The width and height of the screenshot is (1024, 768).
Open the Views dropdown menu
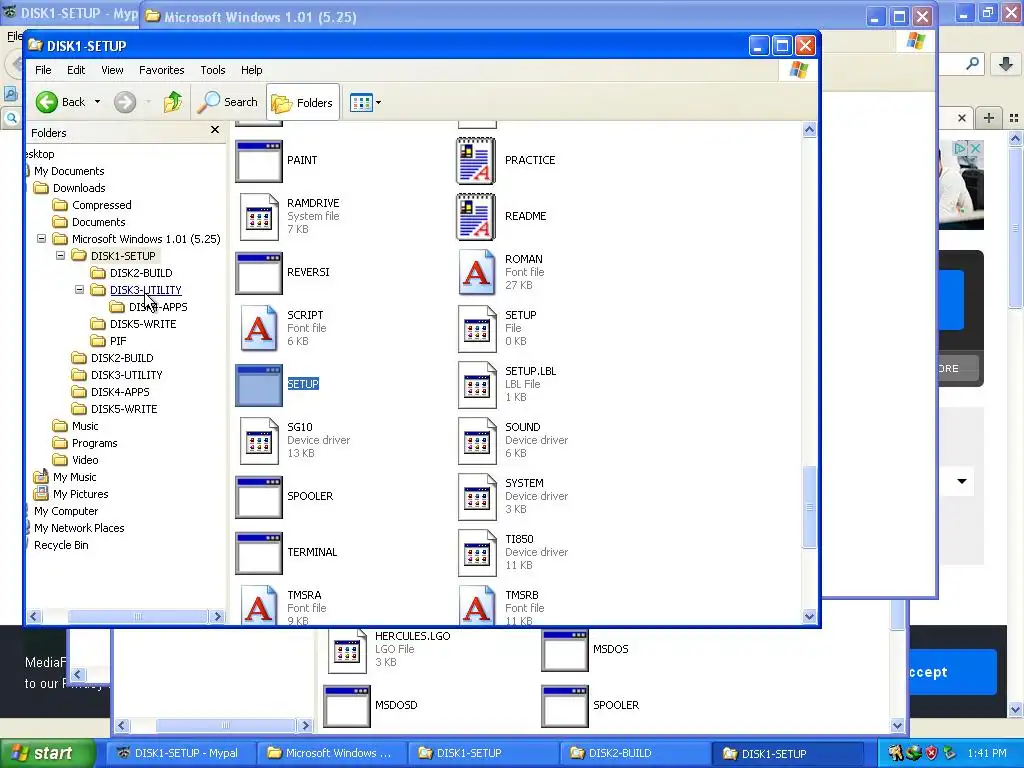point(365,103)
